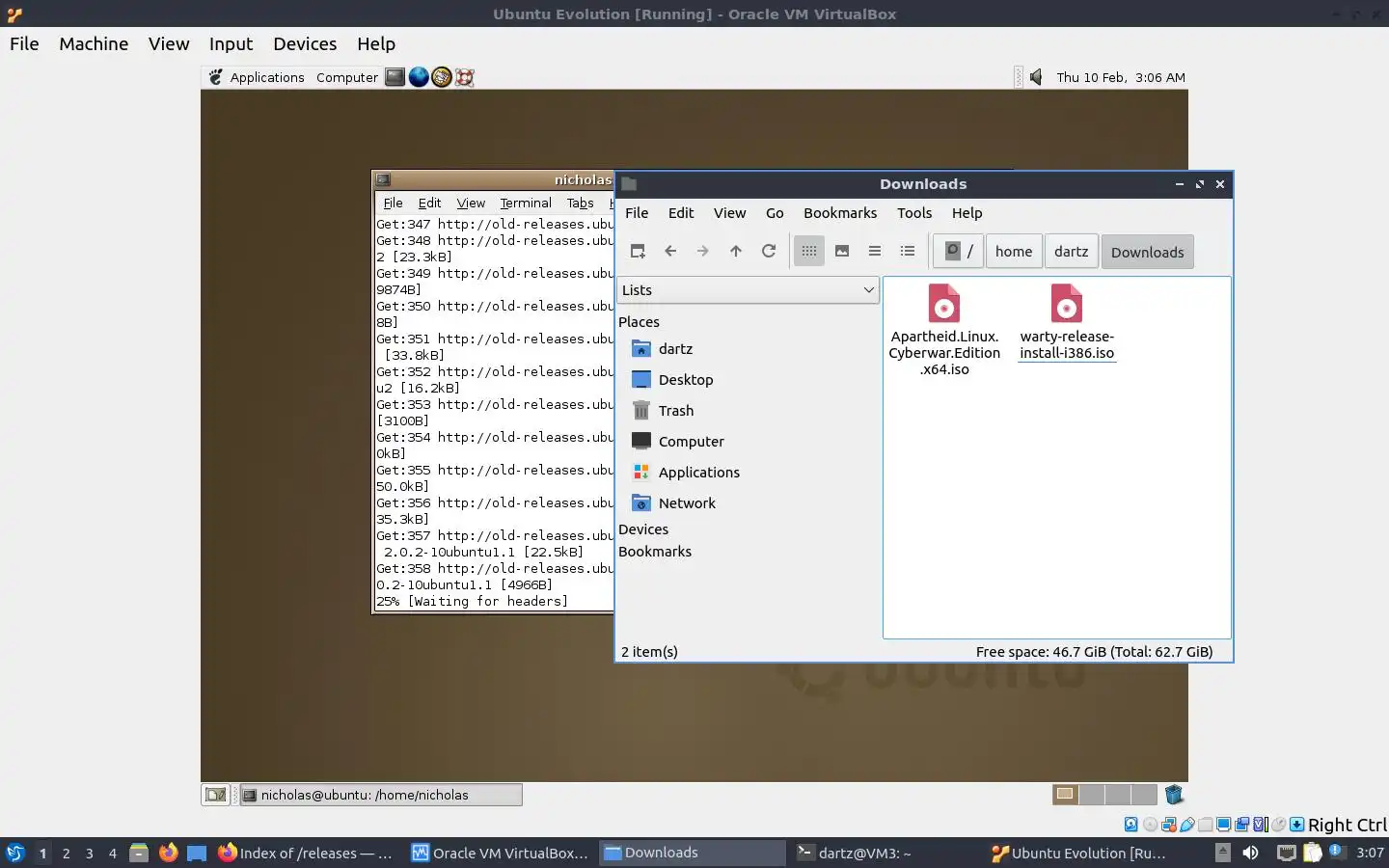Open Network in the Places sidebar
Viewport: 1389px width, 868px height.
tap(673, 503)
